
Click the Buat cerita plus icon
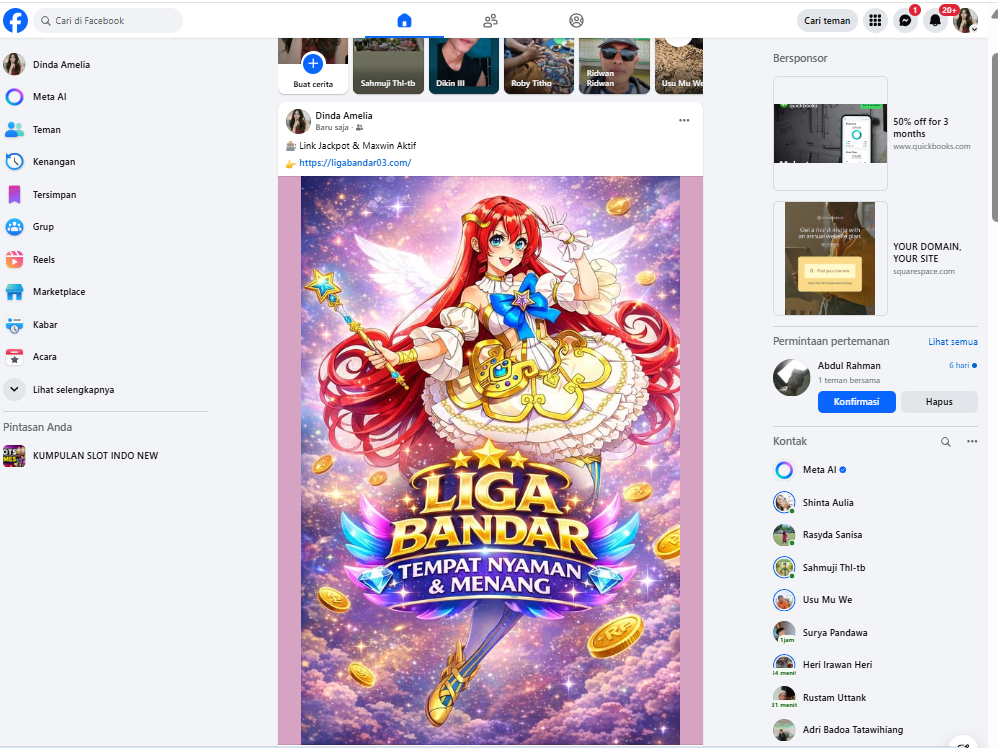[313, 64]
